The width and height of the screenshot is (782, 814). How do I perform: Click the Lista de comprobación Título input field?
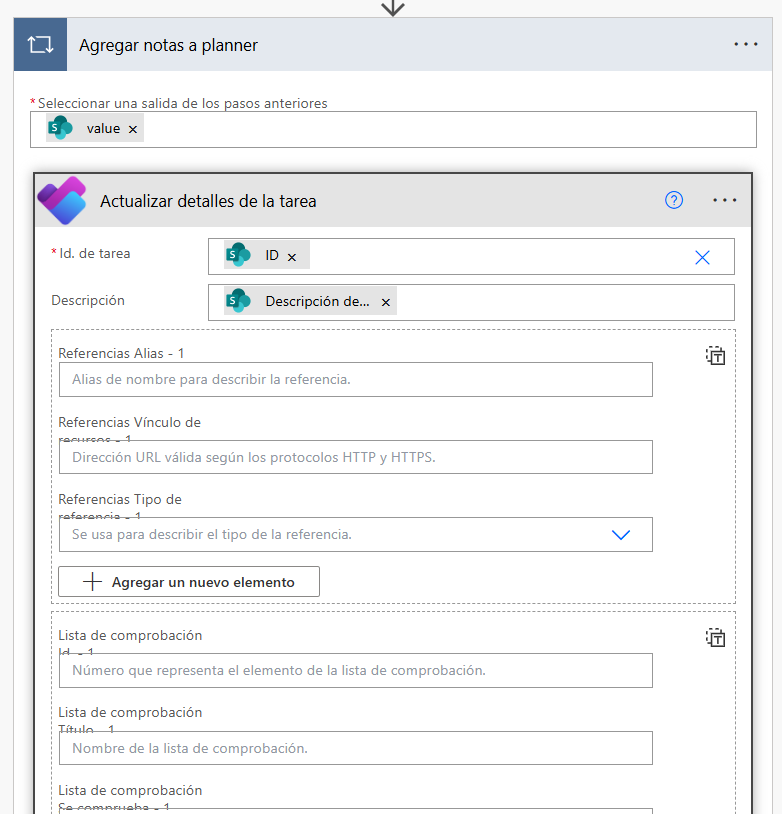point(355,748)
